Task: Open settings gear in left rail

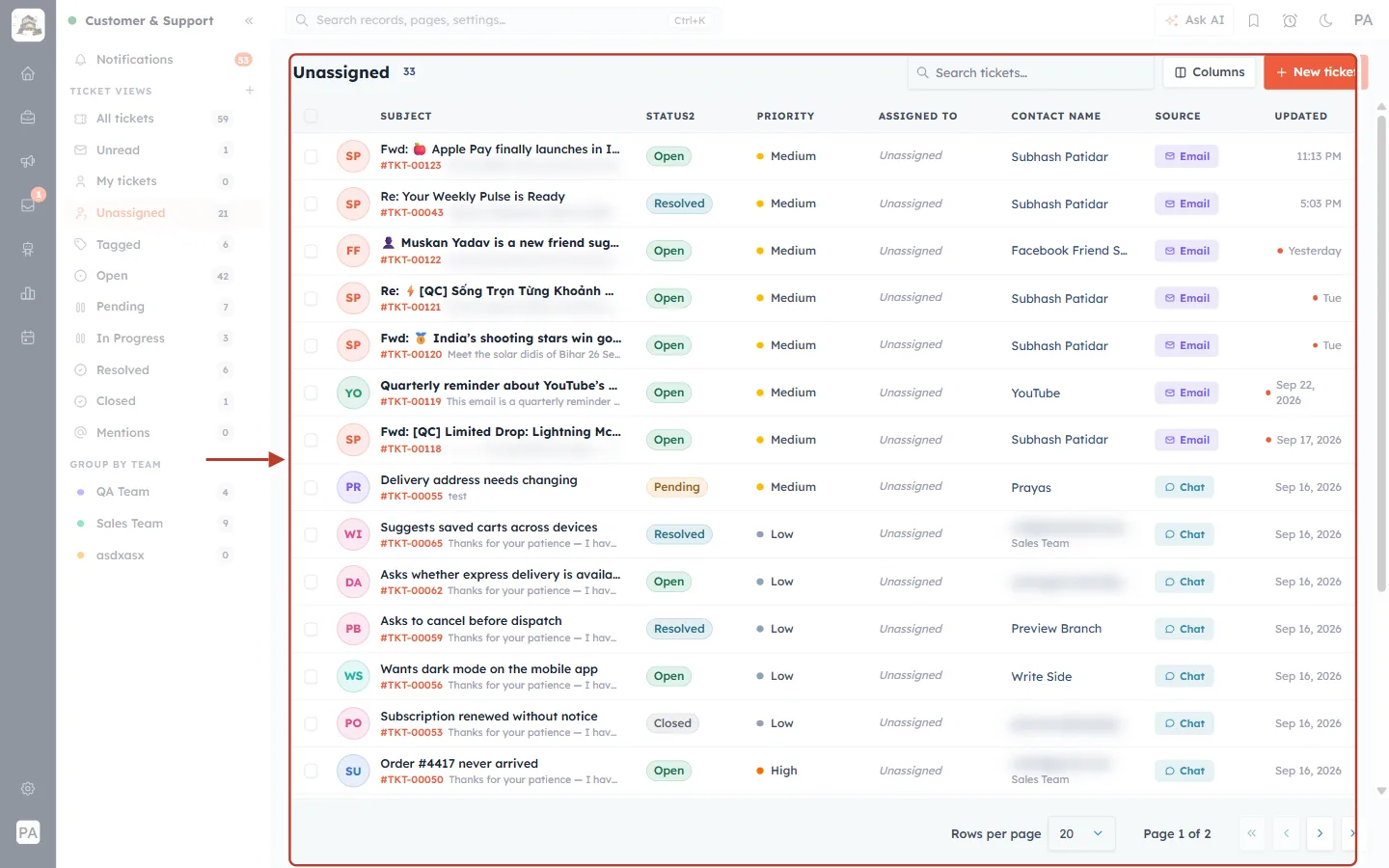Action: pyautogui.click(x=28, y=788)
